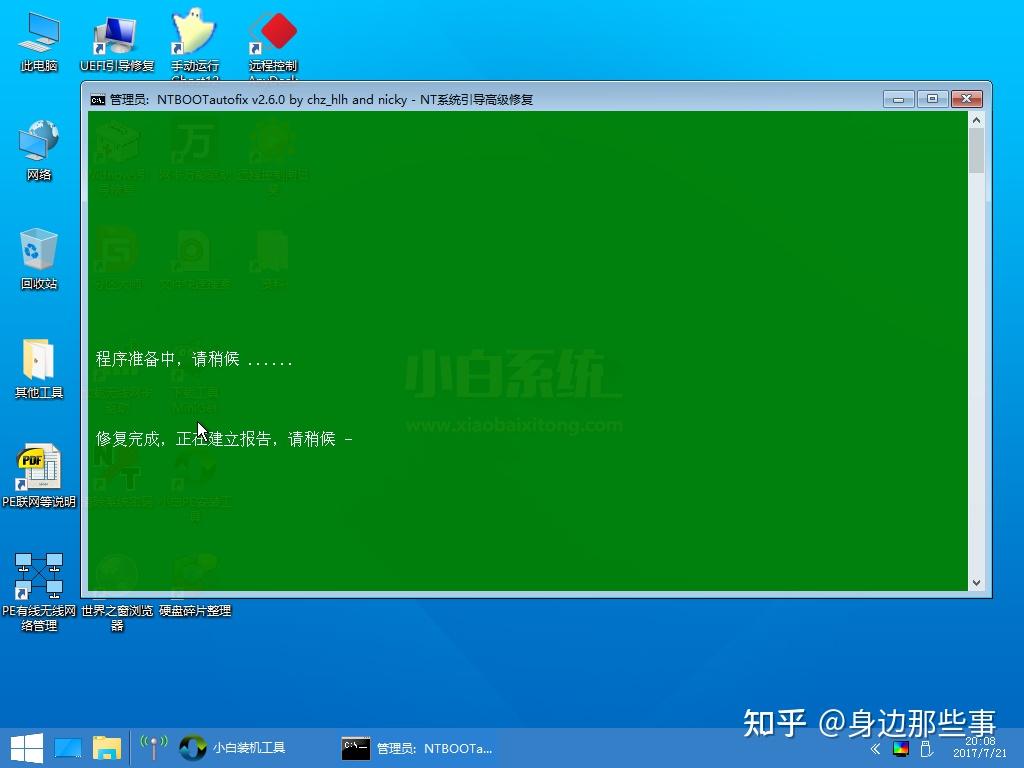The height and width of the screenshot is (768, 1024).
Task: Click the USB safe-eject tray icon
Action: click(926, 749)
